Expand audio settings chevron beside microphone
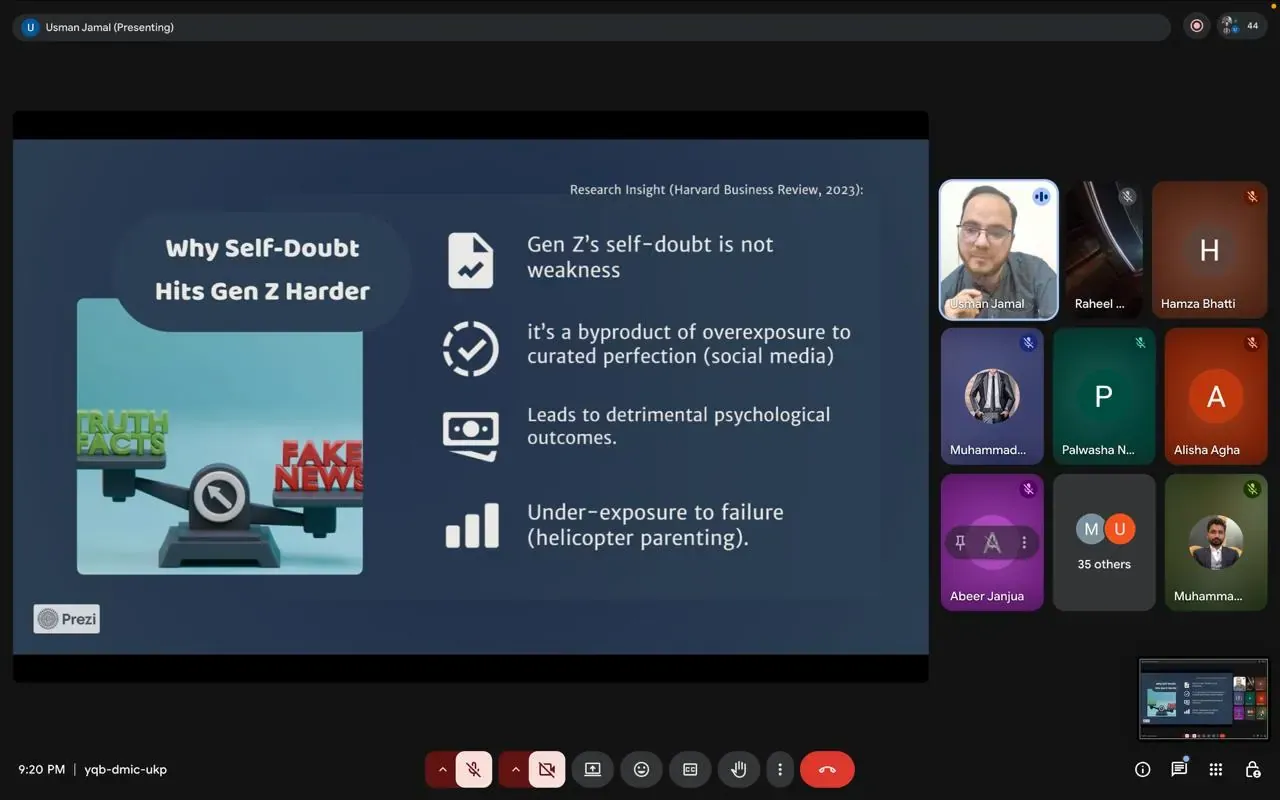This screenshot has height=800, width=1280. pos(442,769)
